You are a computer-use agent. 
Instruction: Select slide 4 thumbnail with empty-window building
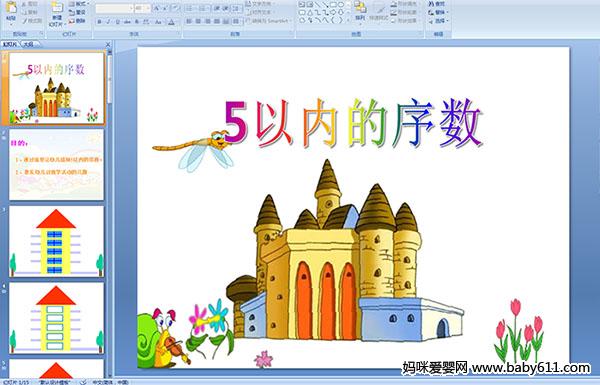click(57, 318)
